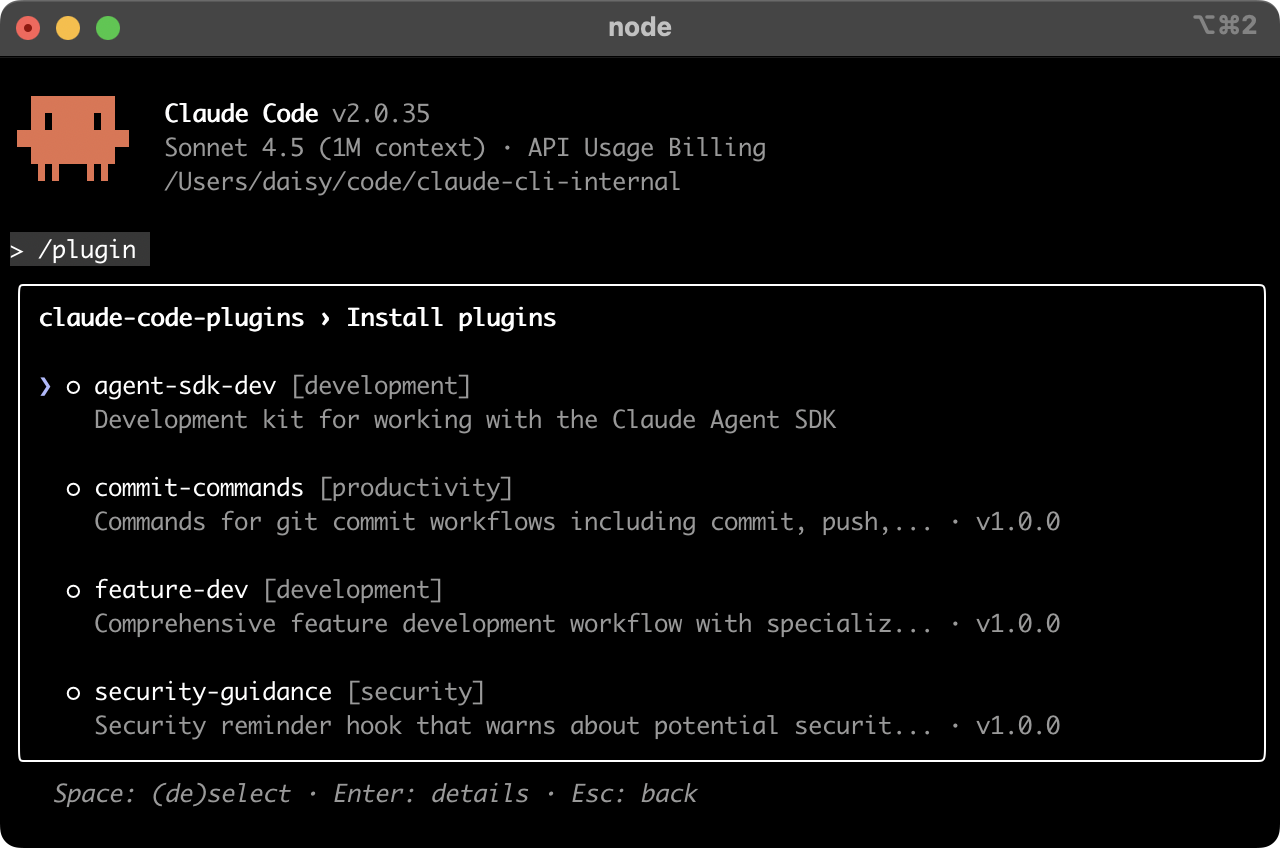Select the commit-commands plugin circle
Viewport: 1280px width, 848px height.
73,489
